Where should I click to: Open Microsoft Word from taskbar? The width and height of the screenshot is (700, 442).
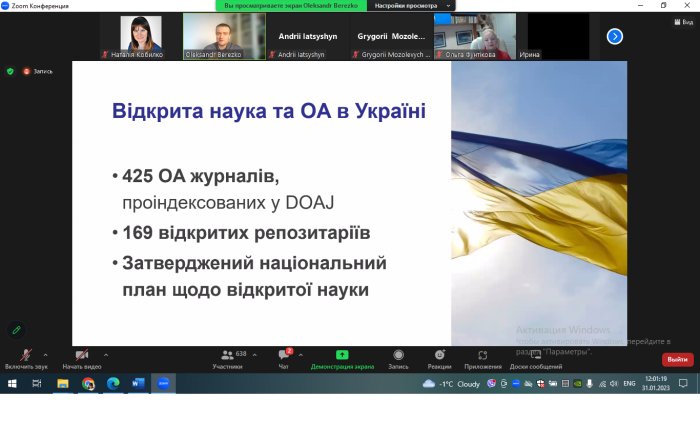(138, 384)
